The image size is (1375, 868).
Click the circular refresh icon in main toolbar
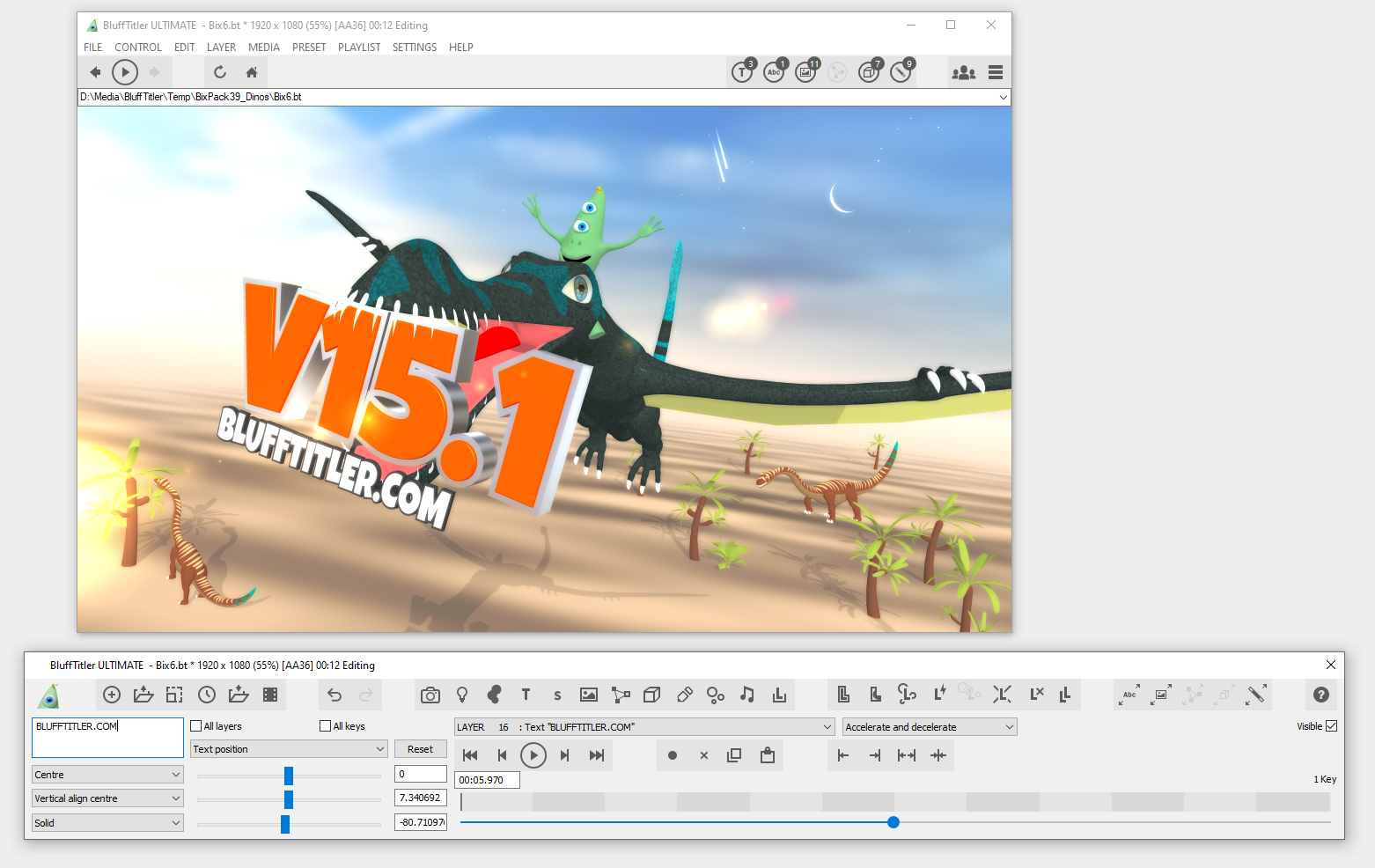[220, 72]
